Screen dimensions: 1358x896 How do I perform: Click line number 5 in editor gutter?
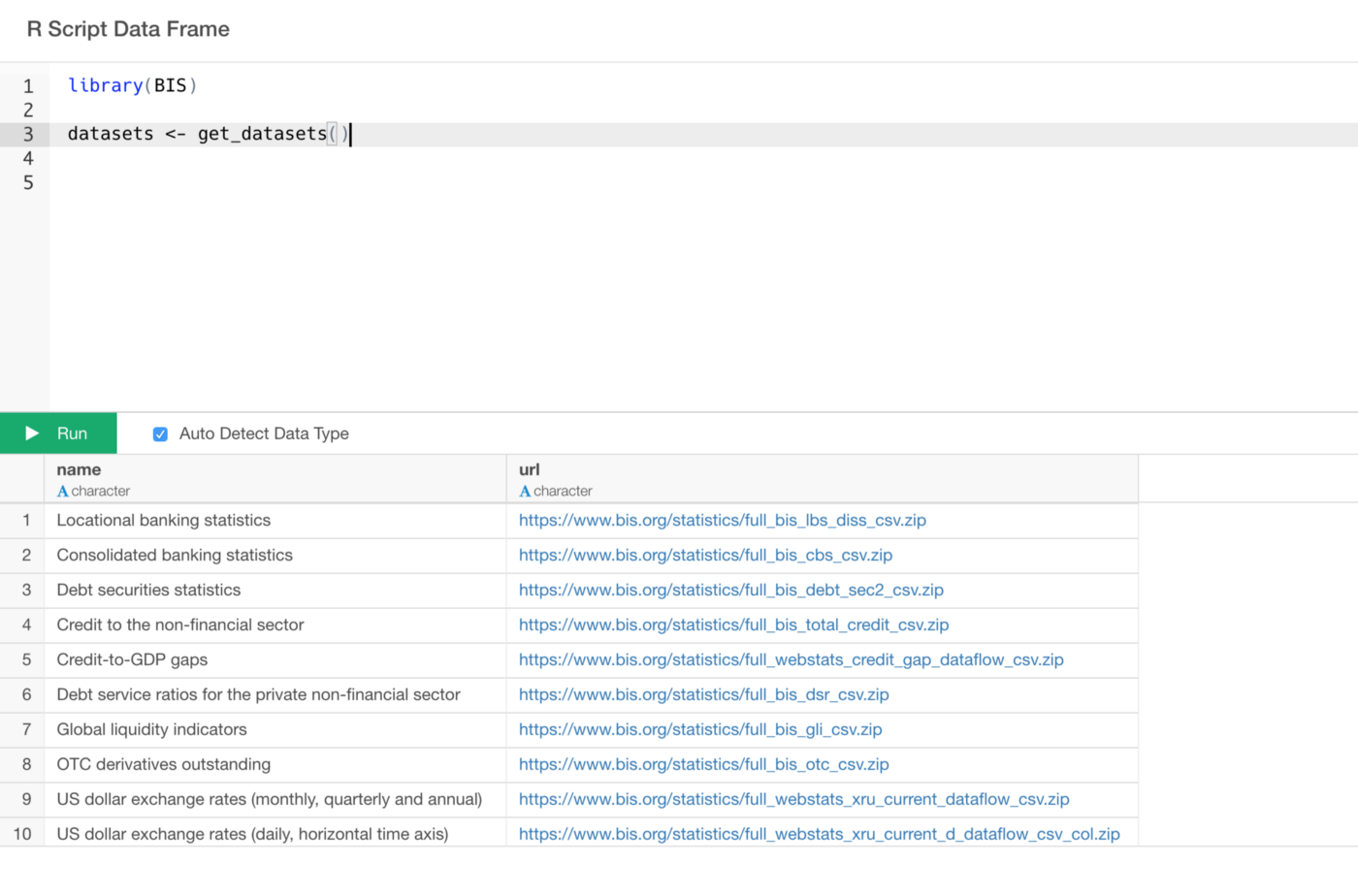pos(28,182)
